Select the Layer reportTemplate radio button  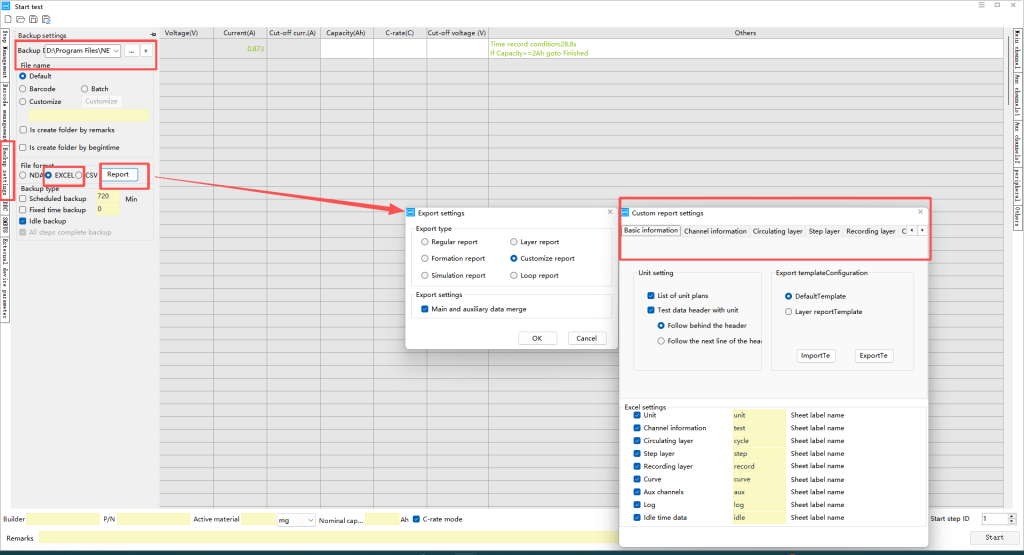pos(788,312)
